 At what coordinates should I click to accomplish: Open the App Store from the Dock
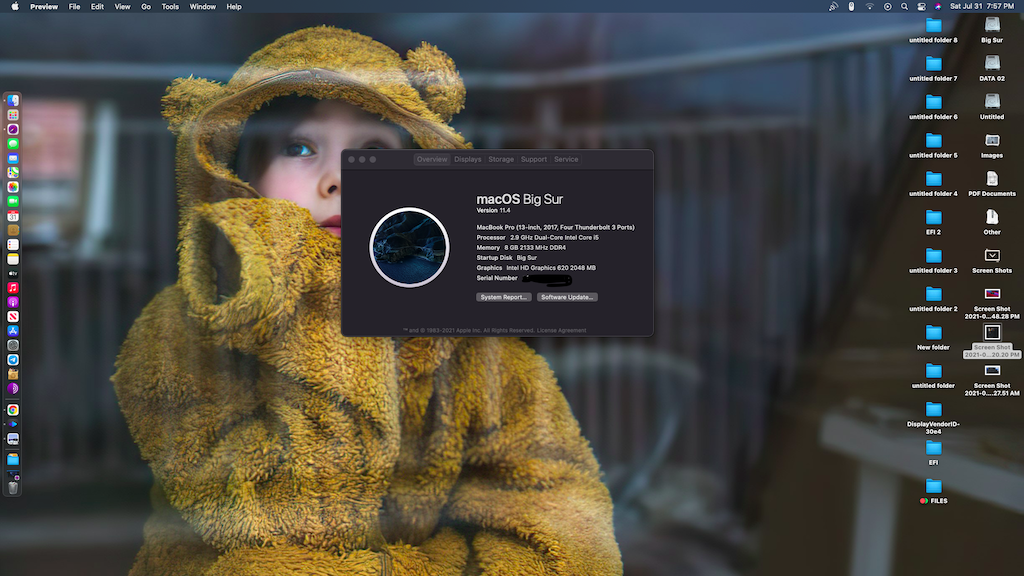(13, 330)
